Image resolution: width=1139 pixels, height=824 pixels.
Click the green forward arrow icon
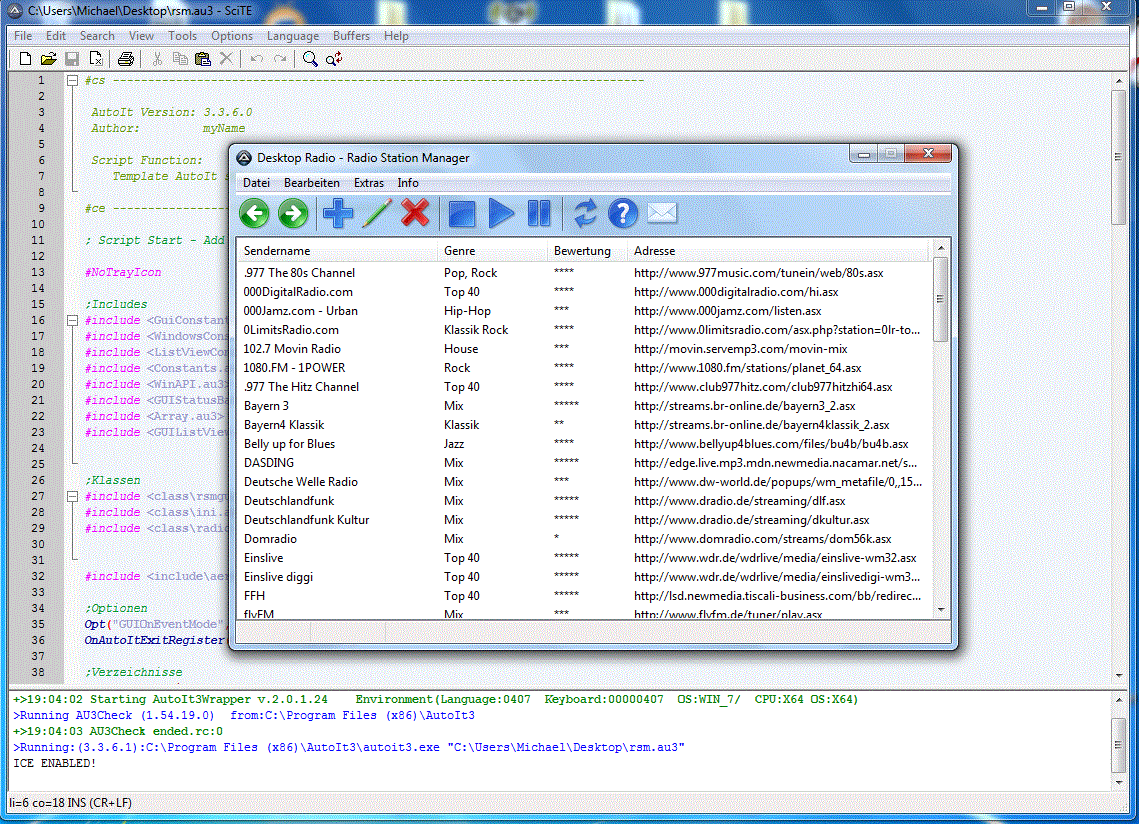tap(292, 213)
